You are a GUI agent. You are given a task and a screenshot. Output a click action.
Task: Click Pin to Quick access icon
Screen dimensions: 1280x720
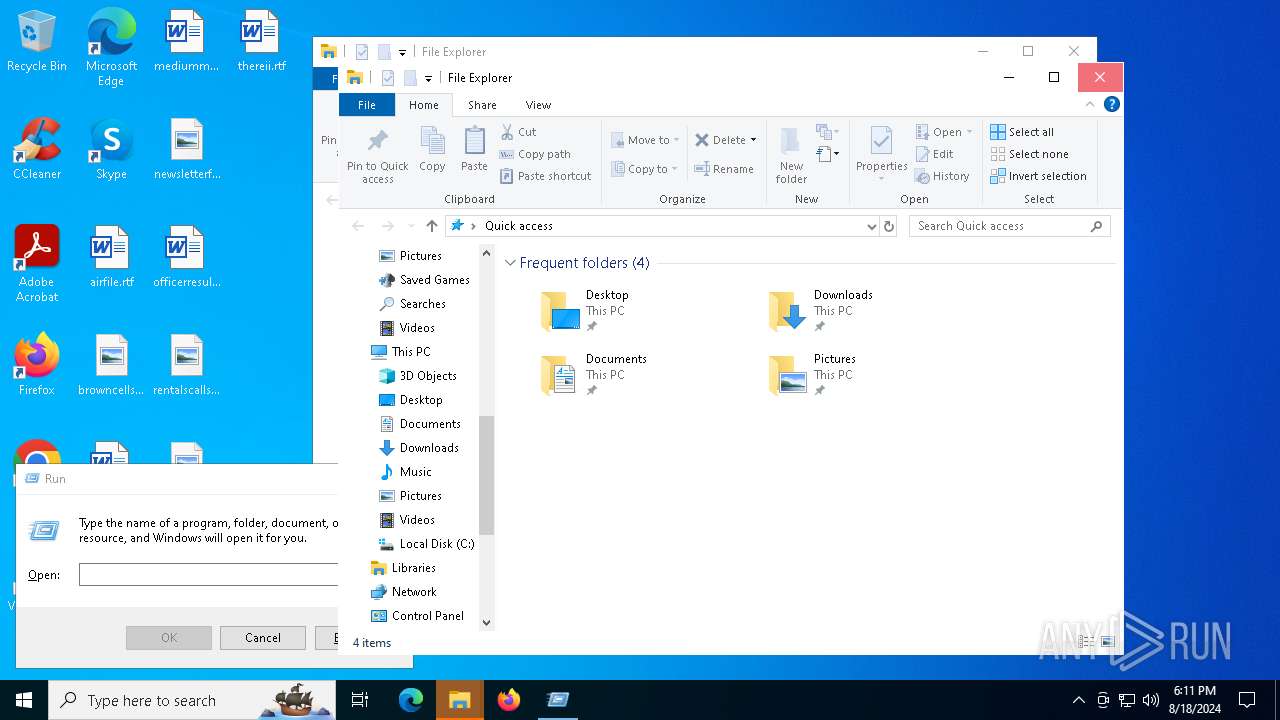pyautogui.click(x=377, y=156)
